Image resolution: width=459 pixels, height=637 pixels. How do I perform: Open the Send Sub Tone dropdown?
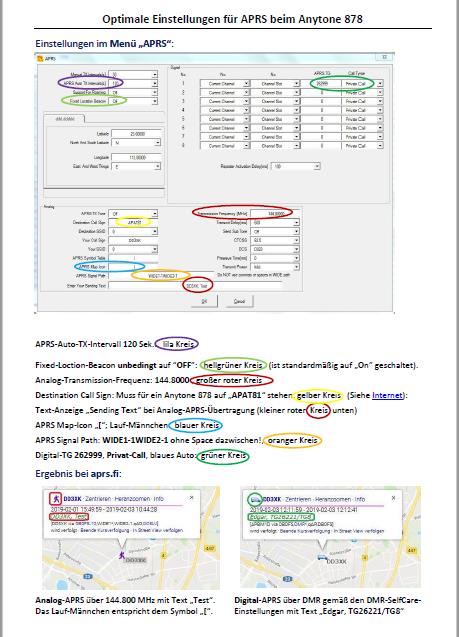(297, 232)
